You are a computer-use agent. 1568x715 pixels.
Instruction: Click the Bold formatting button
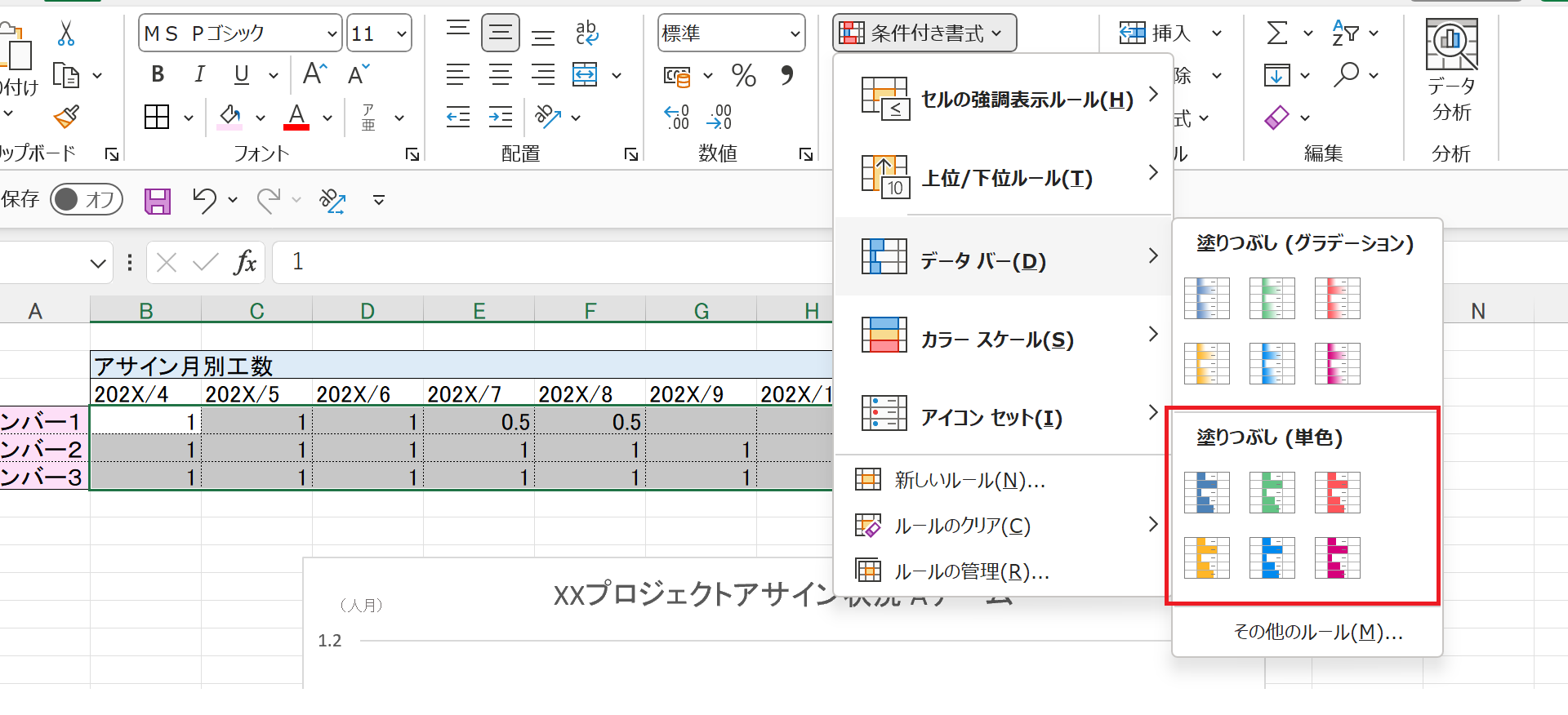click(158, 74)
